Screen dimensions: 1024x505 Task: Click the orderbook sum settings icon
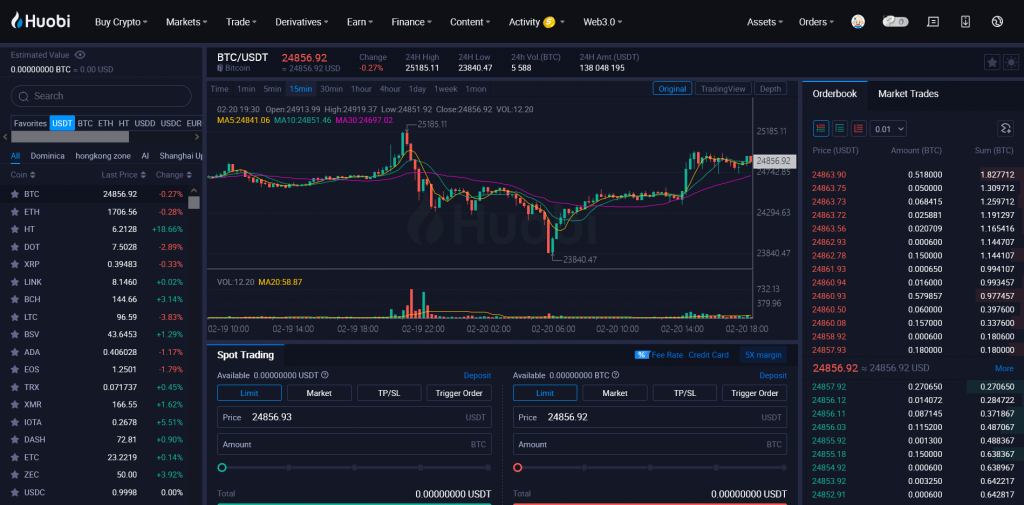[x=1006, y=129]
